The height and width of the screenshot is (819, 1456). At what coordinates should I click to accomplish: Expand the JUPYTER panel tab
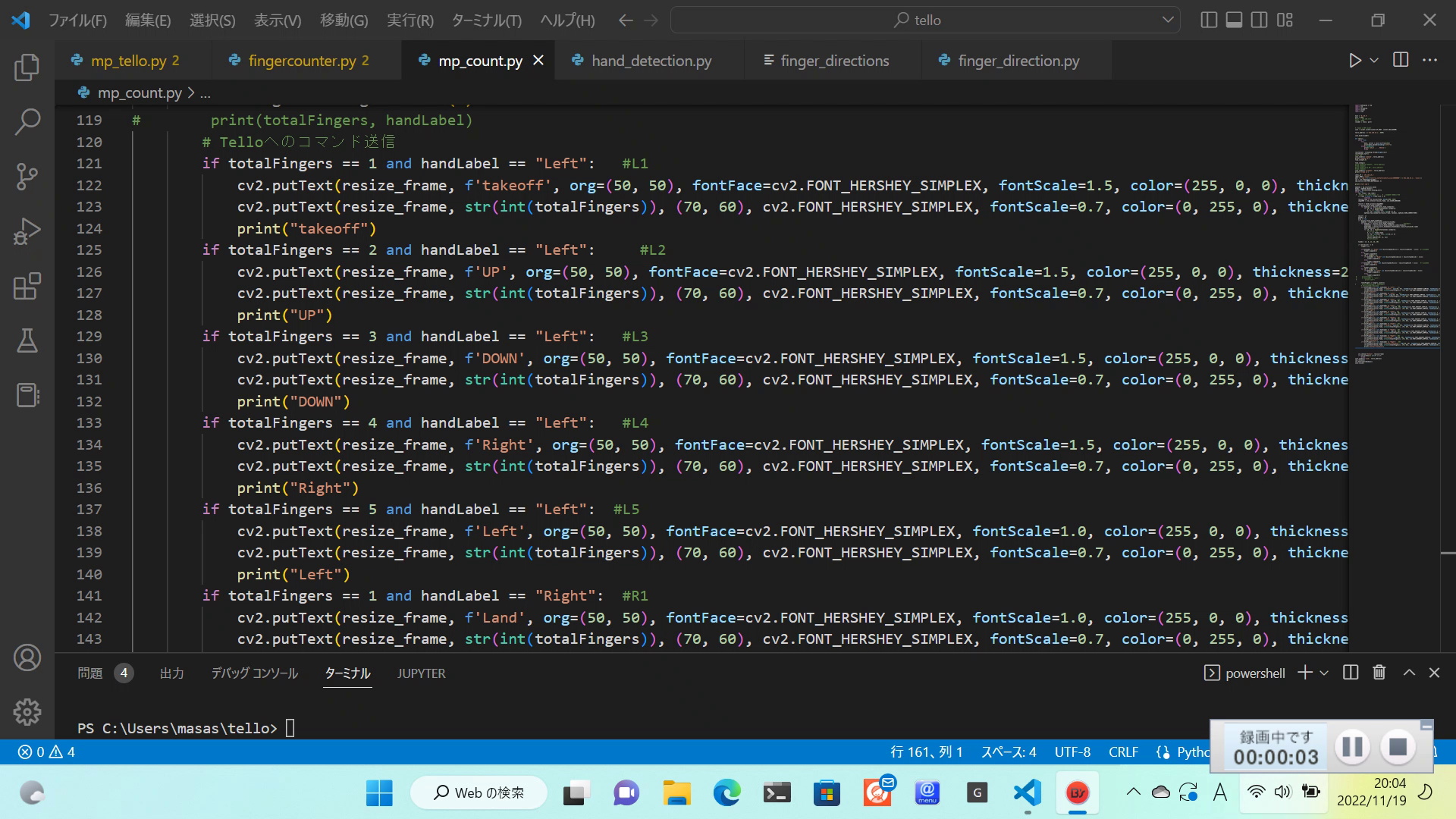pyautogui.click(x=420, y=672)
